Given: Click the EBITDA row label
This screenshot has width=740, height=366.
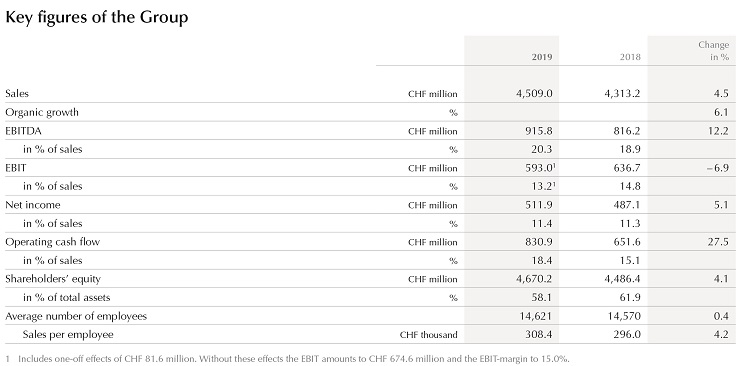Looking at the screenshot, I should pyautogui.click(x=24, y=131).
